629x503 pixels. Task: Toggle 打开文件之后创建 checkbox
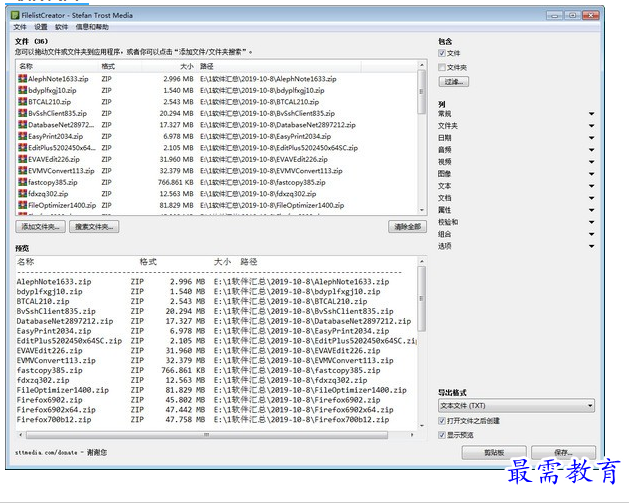[x=442, y=421]
